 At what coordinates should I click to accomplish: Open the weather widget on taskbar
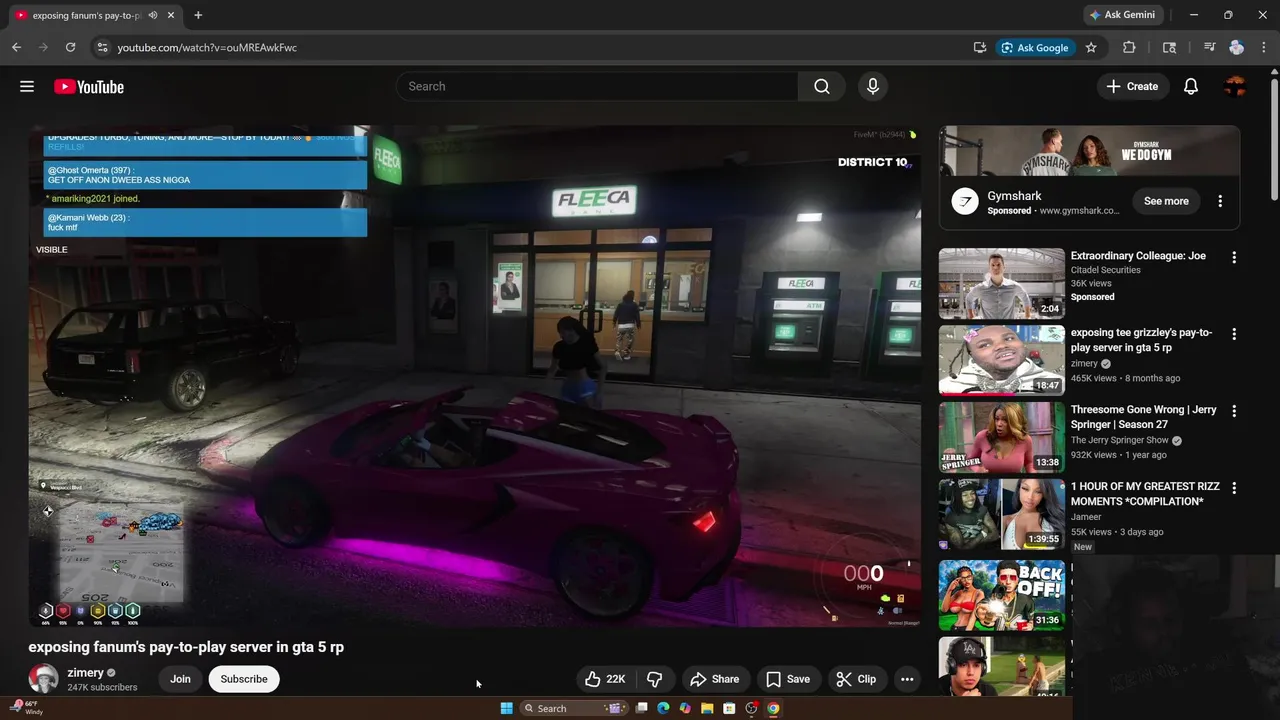[27, 708]
